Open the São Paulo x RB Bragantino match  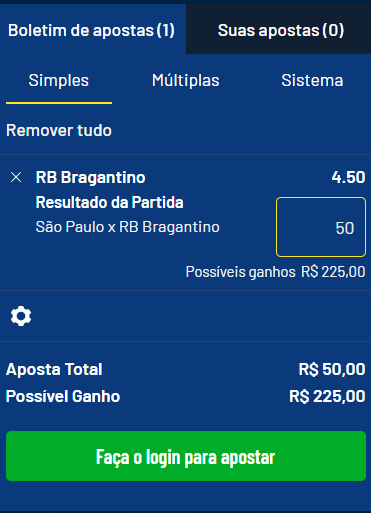(127, 227)
